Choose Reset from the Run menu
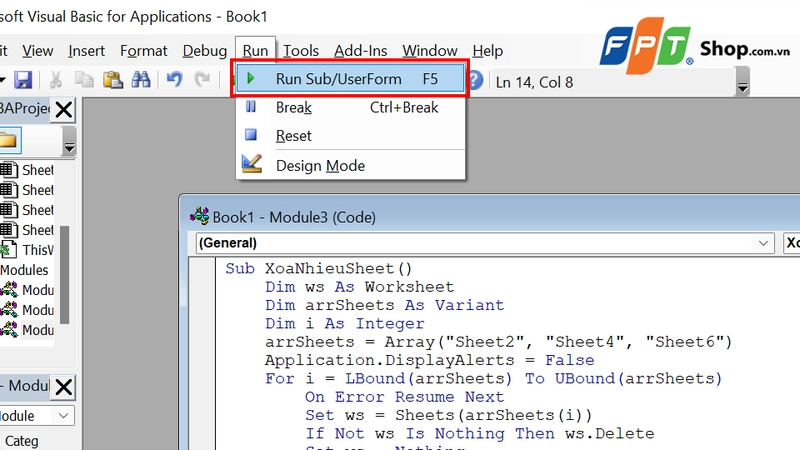This screenshot has width=800, height=450. coord(350,136)
